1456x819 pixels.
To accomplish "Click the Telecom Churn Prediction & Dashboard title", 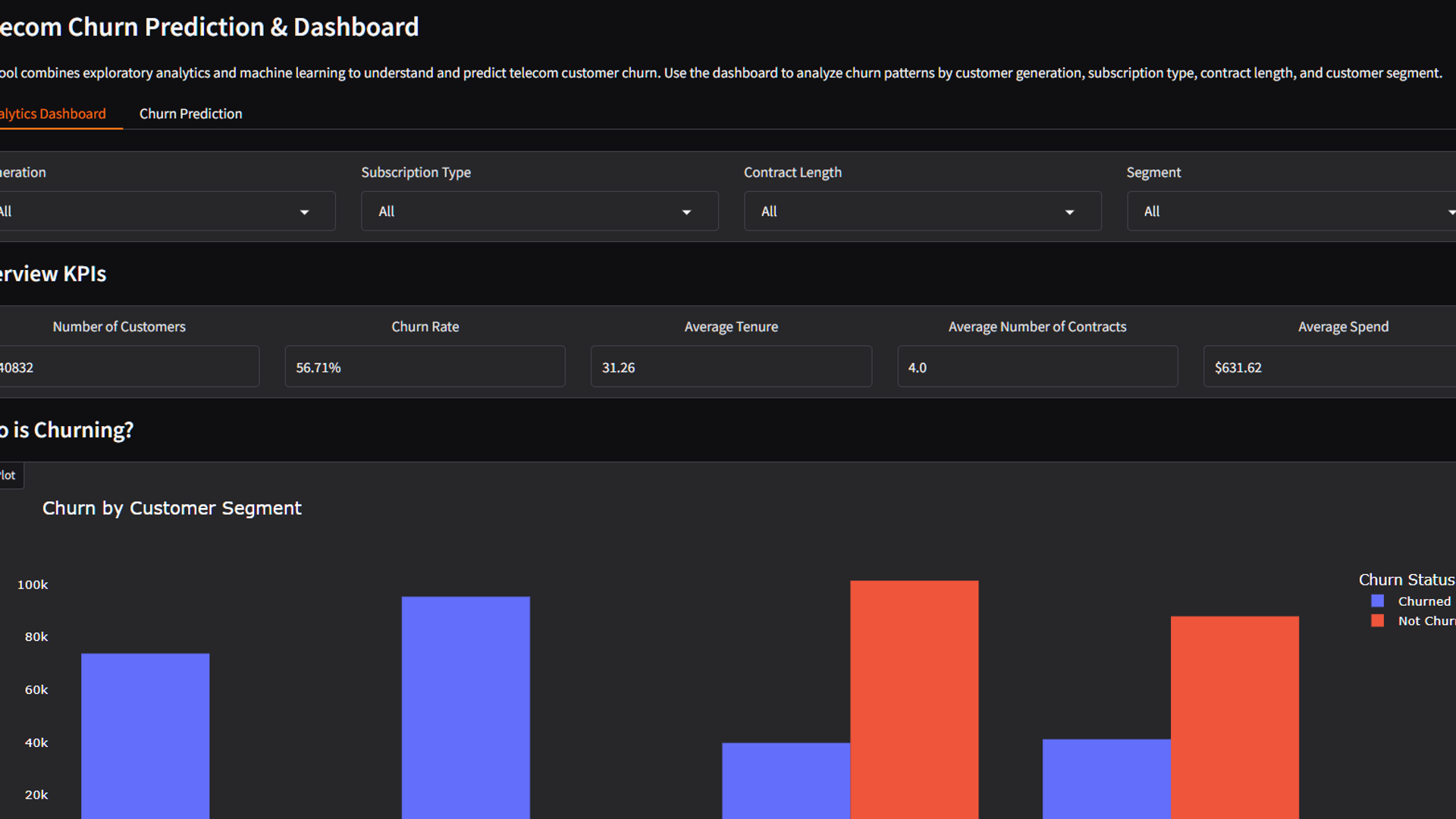I will click(209, 27).
